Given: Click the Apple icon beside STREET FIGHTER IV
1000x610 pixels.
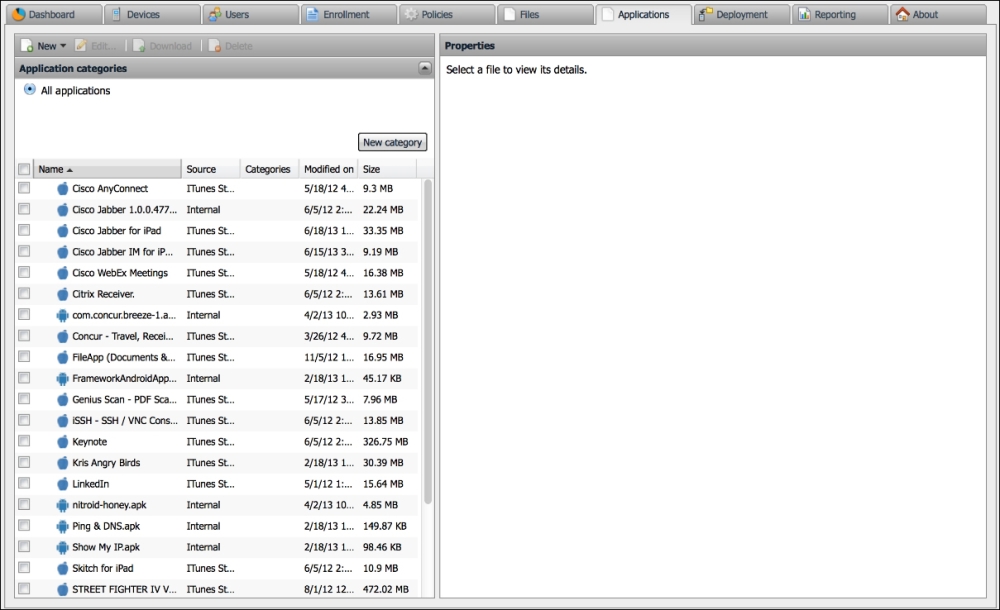Looking at the screenshot, I should (x=62, y=589).
